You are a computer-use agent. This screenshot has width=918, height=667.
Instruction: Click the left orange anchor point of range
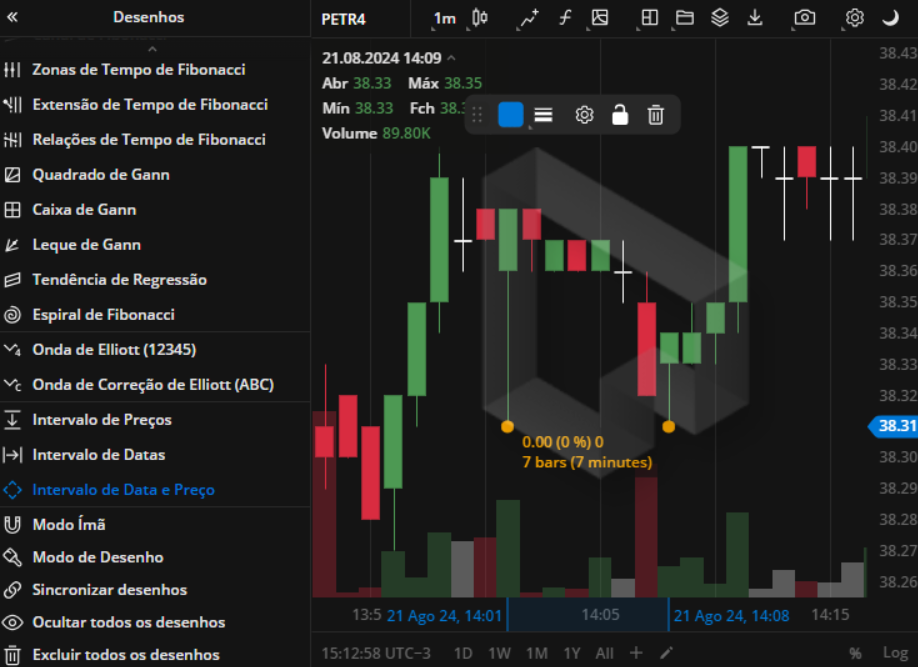click(x=508, y=426)
